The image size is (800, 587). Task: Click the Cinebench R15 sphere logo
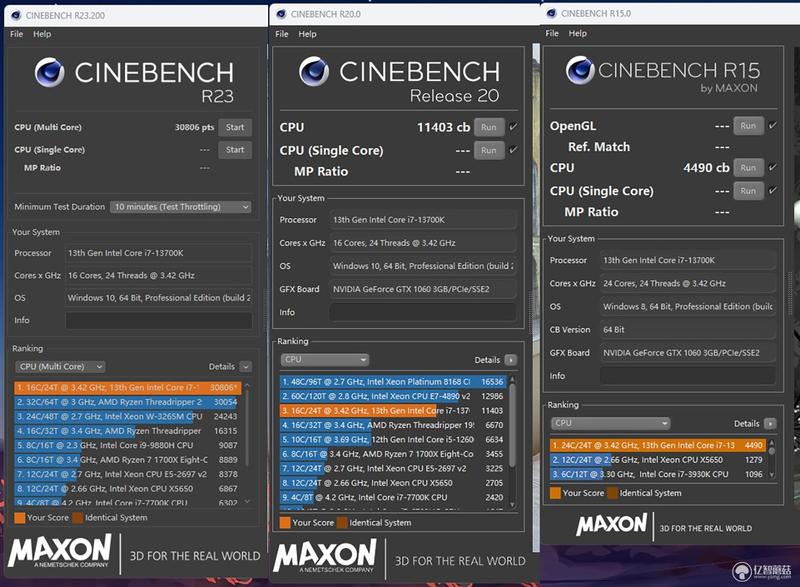pyautogui.click(x=580, y=70)
